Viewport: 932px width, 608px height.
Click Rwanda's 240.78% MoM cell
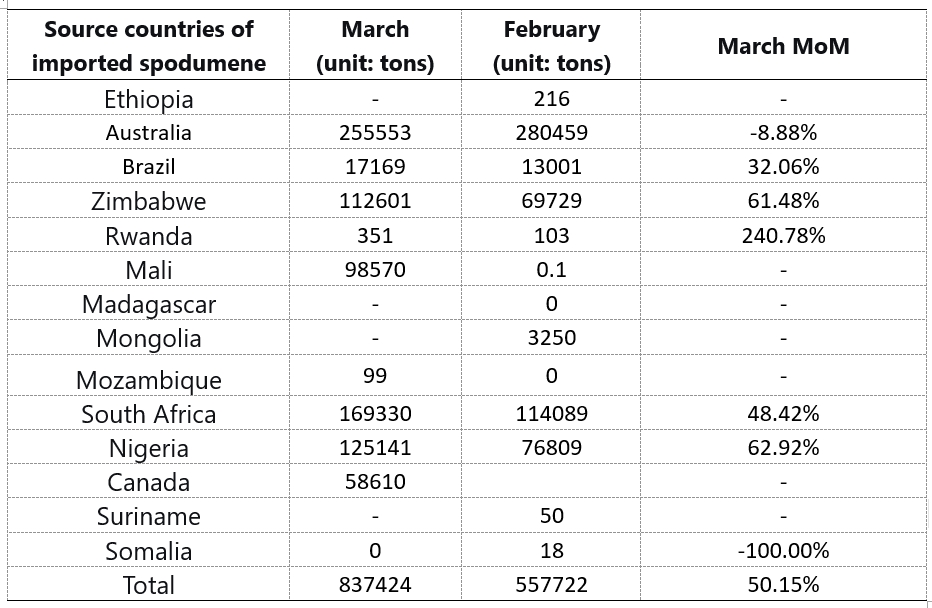point(783,236)
